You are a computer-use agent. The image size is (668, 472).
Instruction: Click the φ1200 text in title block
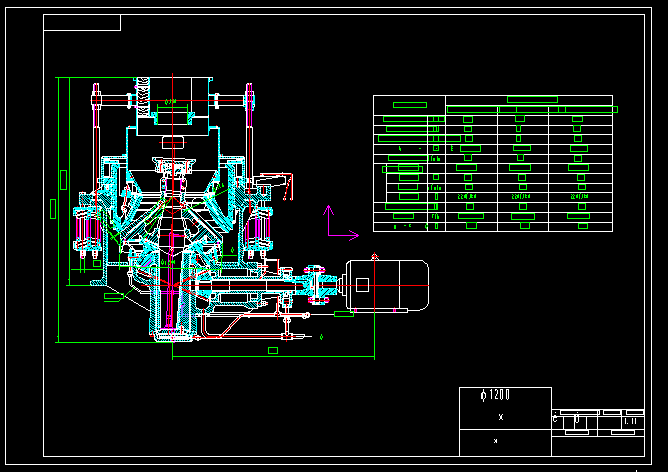pyautogui.click(x=495, y=396)
